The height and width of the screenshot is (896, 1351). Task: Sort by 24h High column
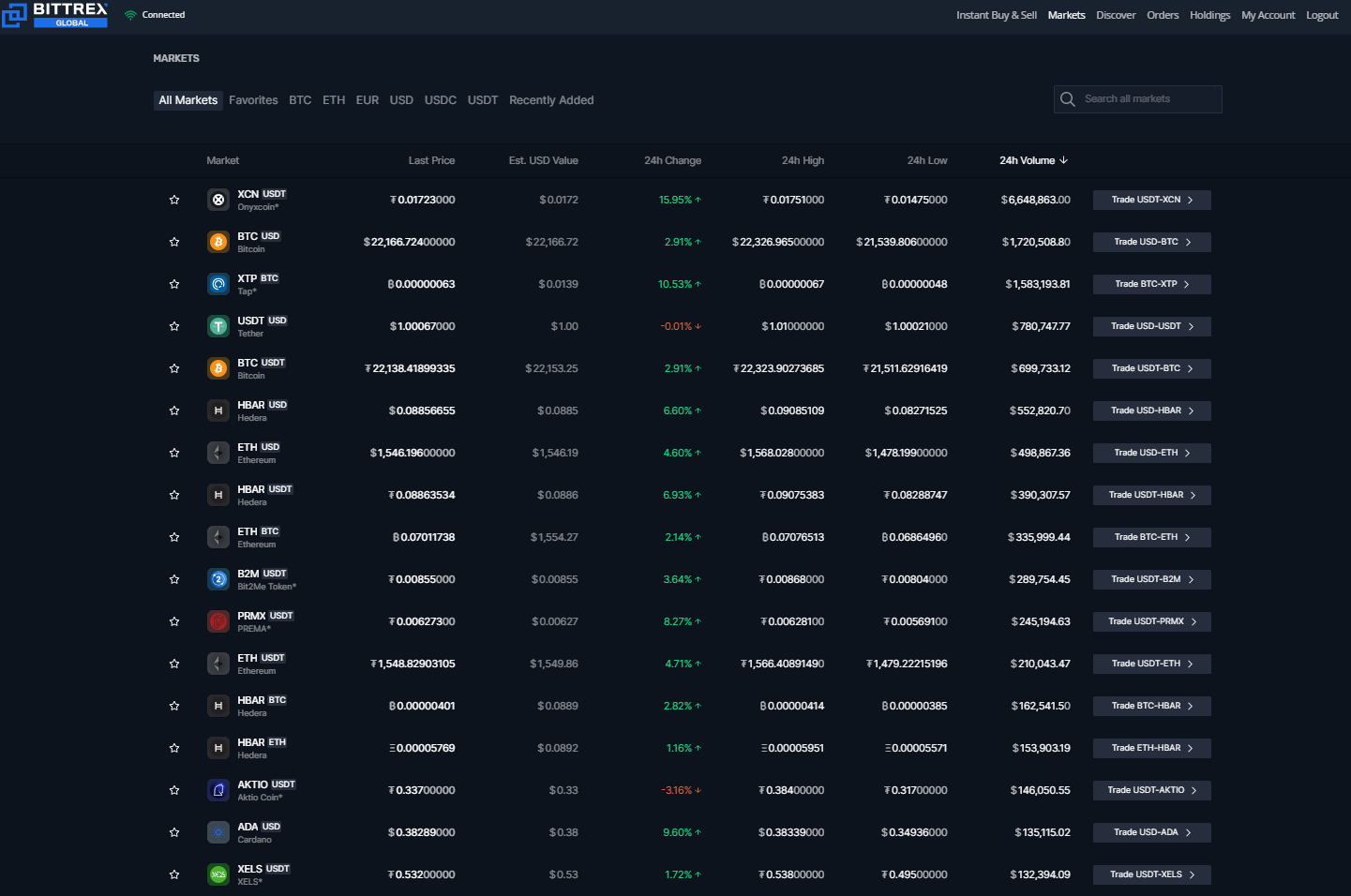[x=803, y=160]
